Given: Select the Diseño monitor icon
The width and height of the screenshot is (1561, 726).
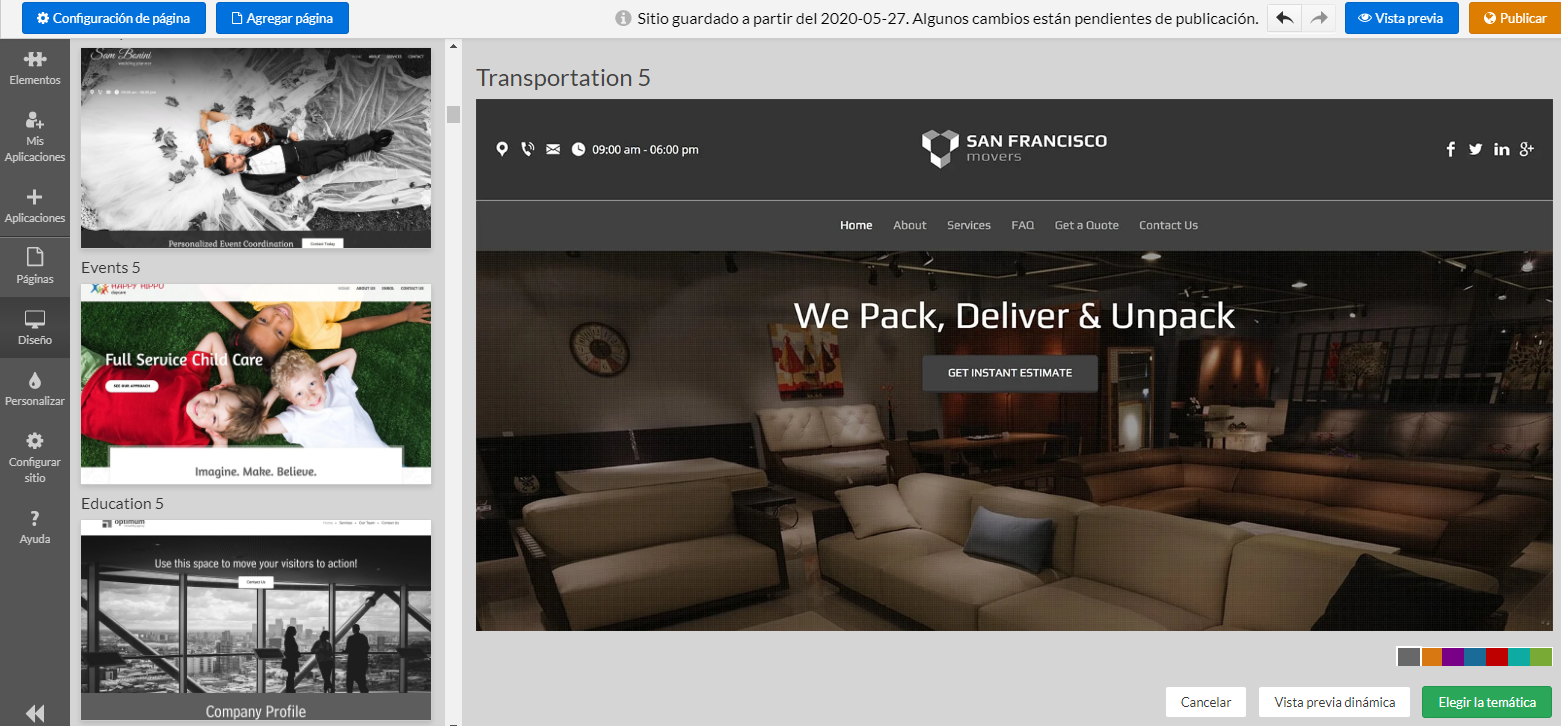Looking at the screenshot, I should click(35, 320).
